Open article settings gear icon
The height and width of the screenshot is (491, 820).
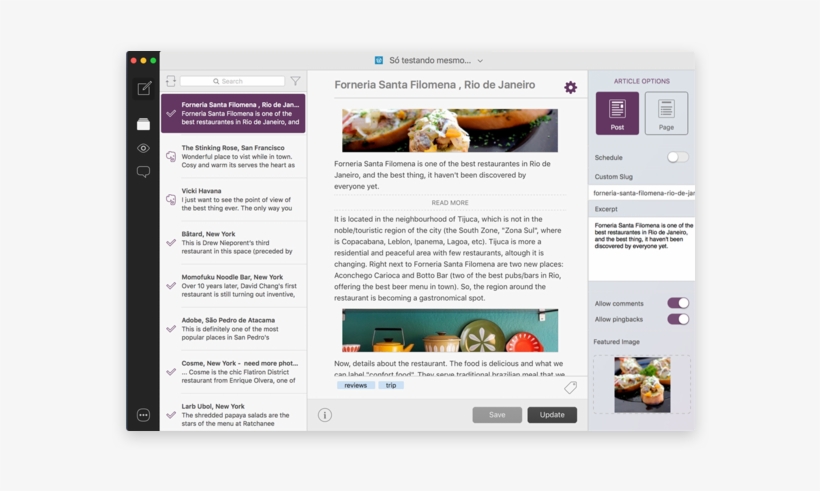coord(571,87)
